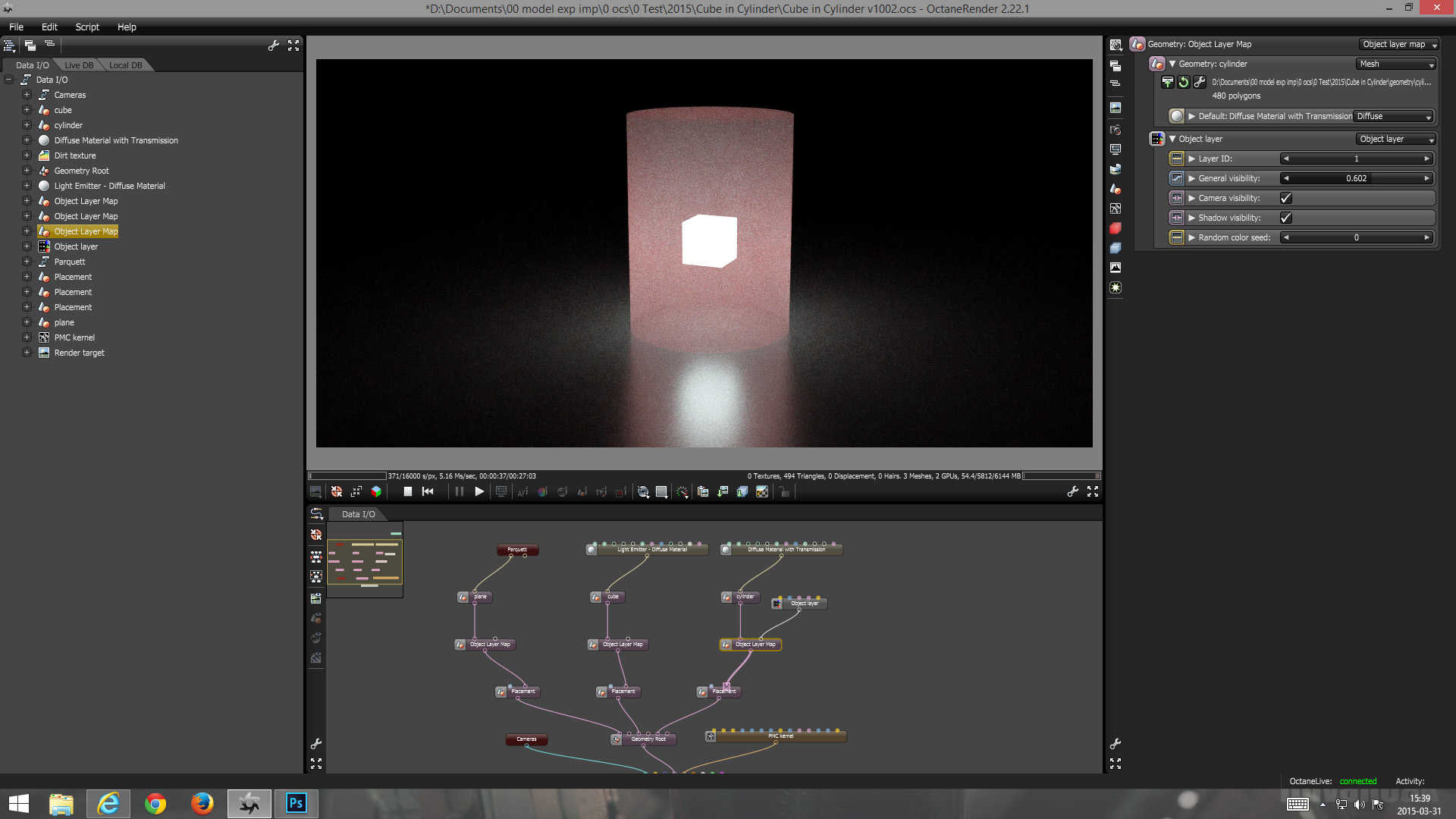Select Render target in the outliner
This screenshot has width=1456, height=819.
pyautogui.click(x=79, y=353)
